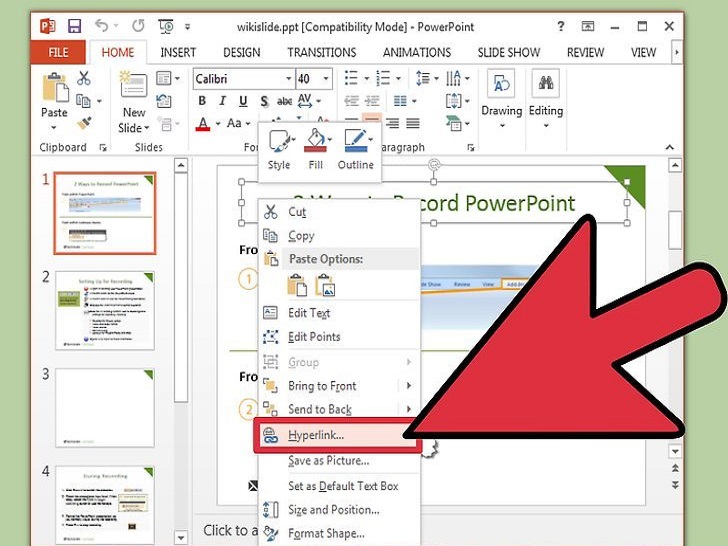Image resolution: width=728 pixels, height=546 pixels.
Task: Decrease list indent level icon
Action: point(351,100)
